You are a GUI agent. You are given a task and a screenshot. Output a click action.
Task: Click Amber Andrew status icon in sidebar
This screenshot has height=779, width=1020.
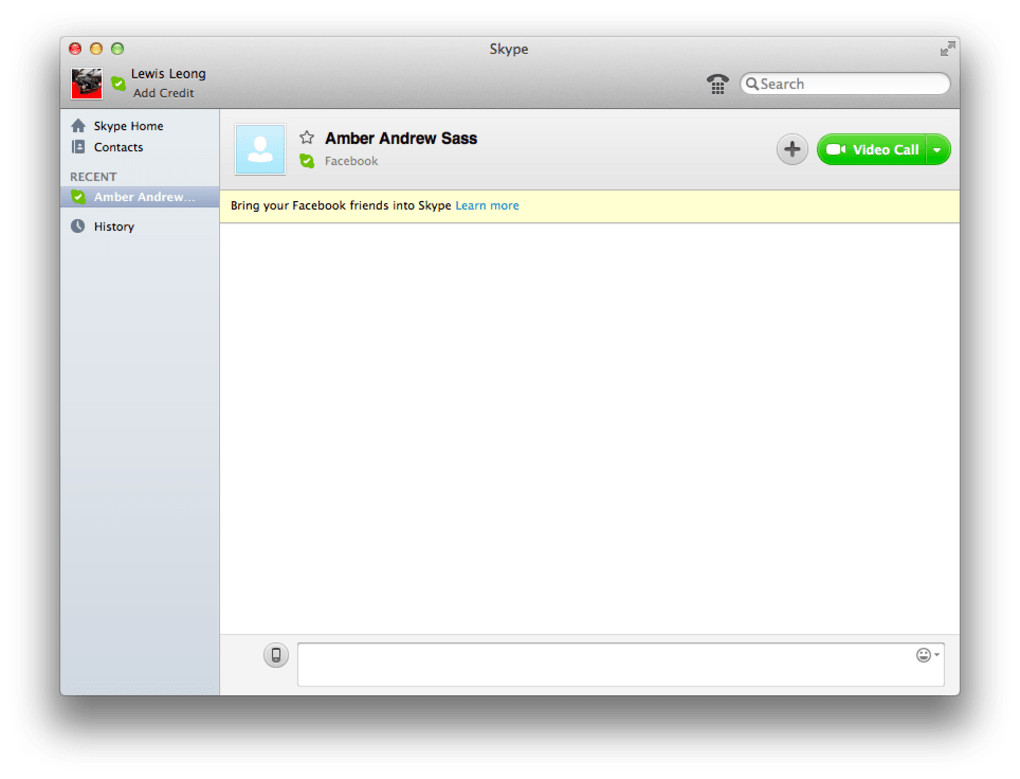[x=79, y=197]
